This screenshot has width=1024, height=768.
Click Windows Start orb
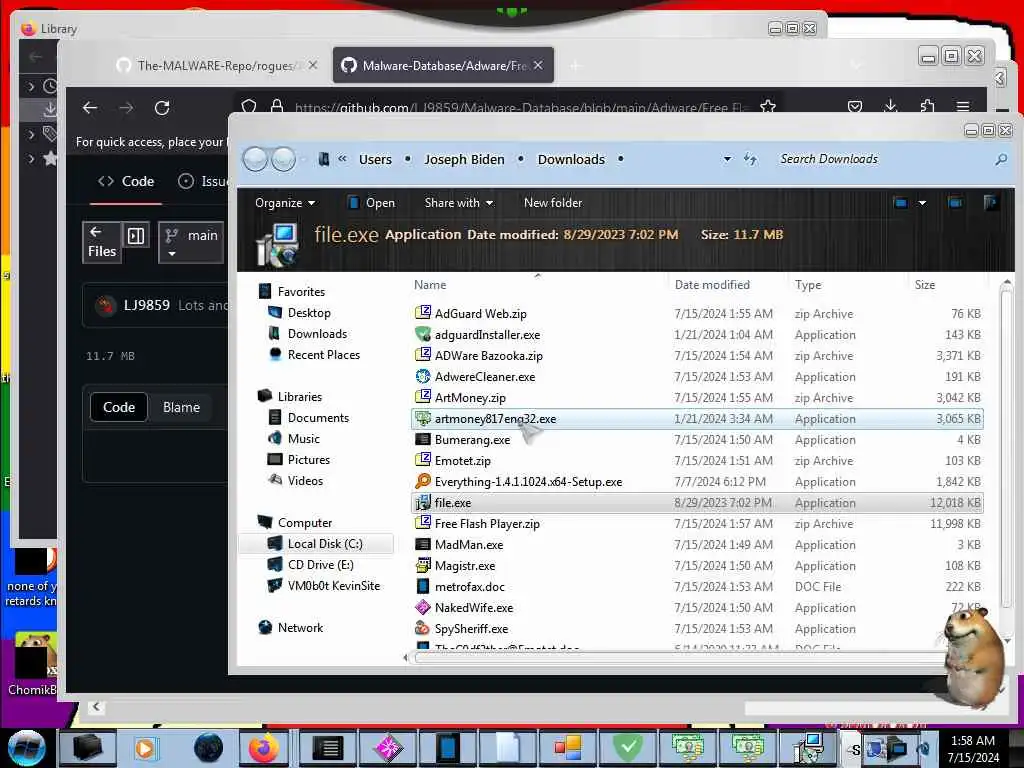[x=26, y=747]
